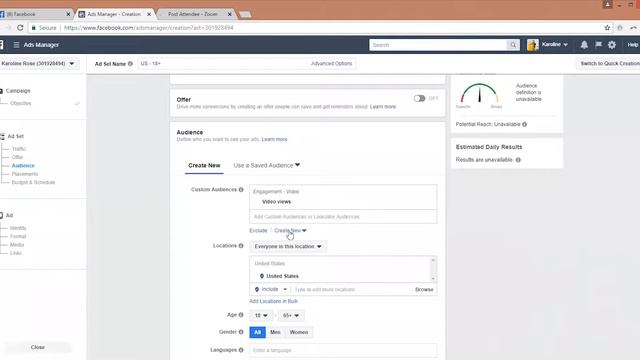Click the Close button
Image resolution: width=640 pixels, height=360 pixels.
pos(38,347)
